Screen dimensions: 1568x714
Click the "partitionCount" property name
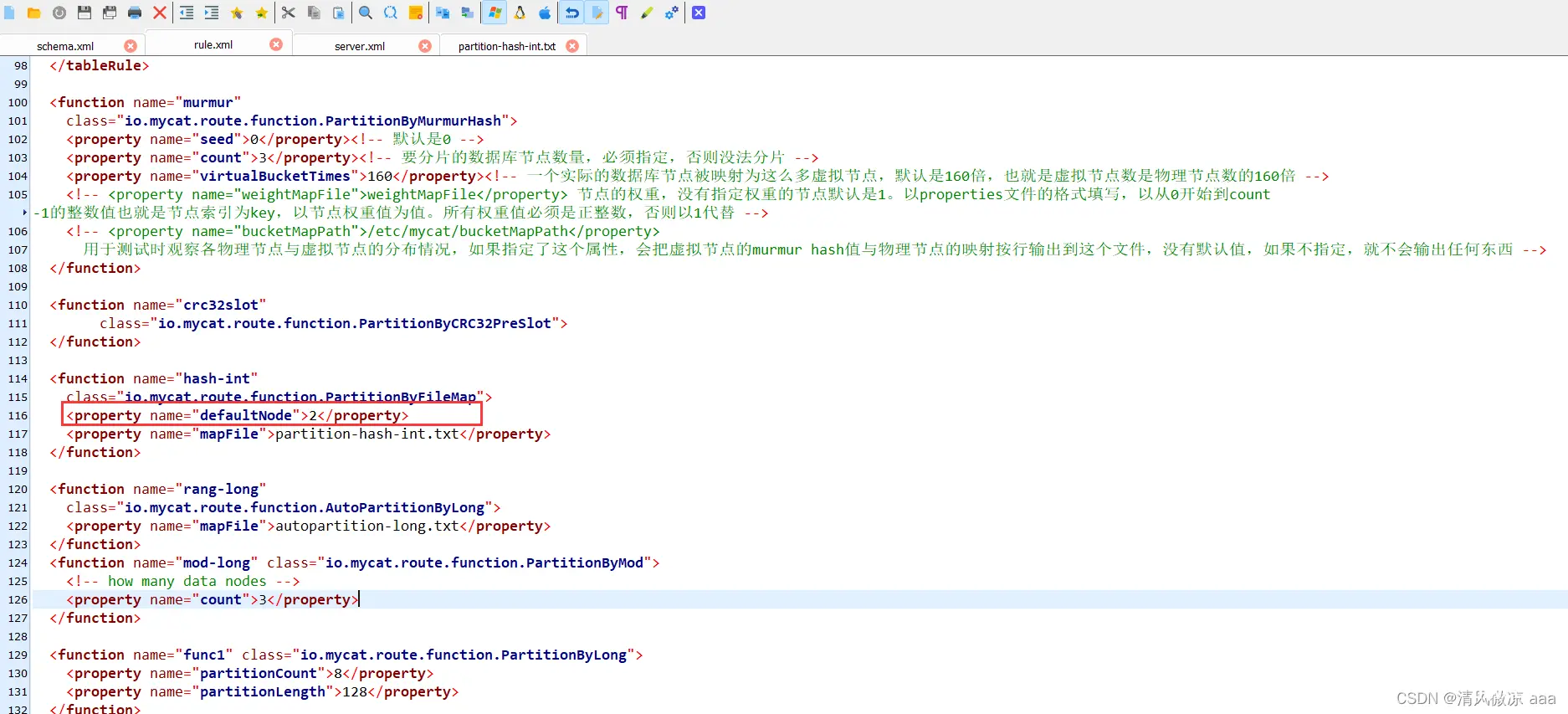pos(259,673)
